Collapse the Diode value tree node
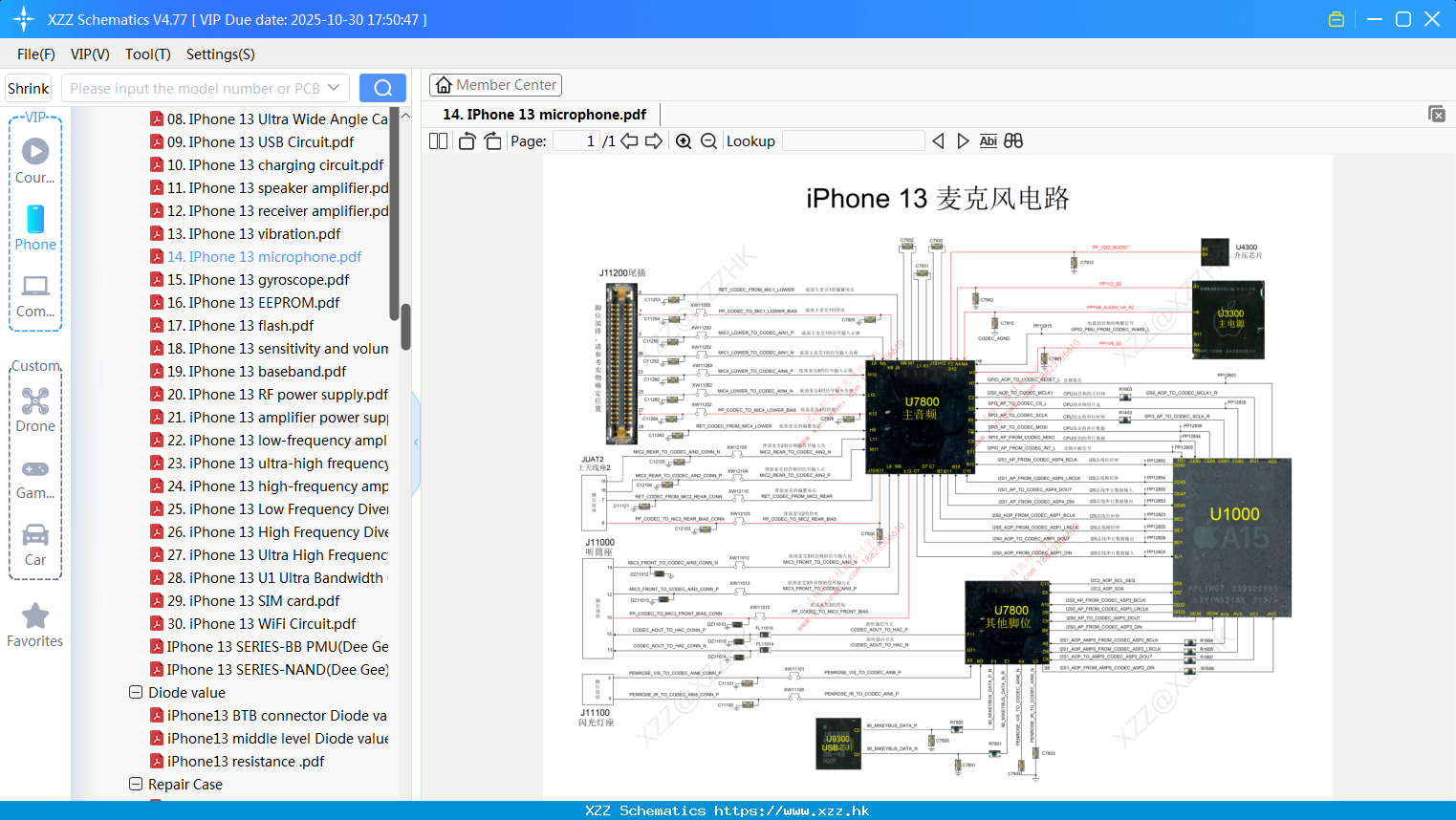 (x=136, y=692)
